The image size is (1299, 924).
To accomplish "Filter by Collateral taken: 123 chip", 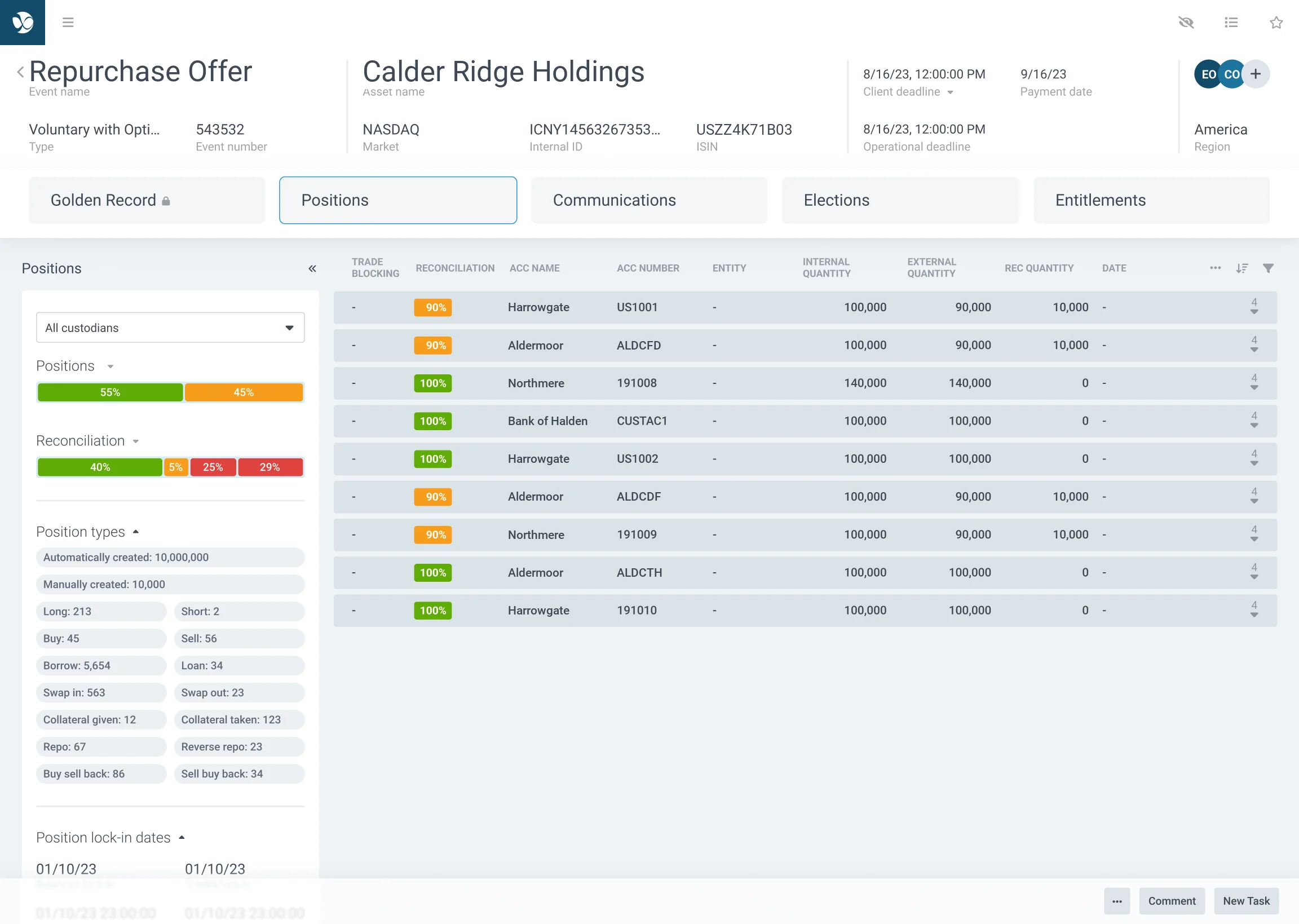I will point(239,720).
